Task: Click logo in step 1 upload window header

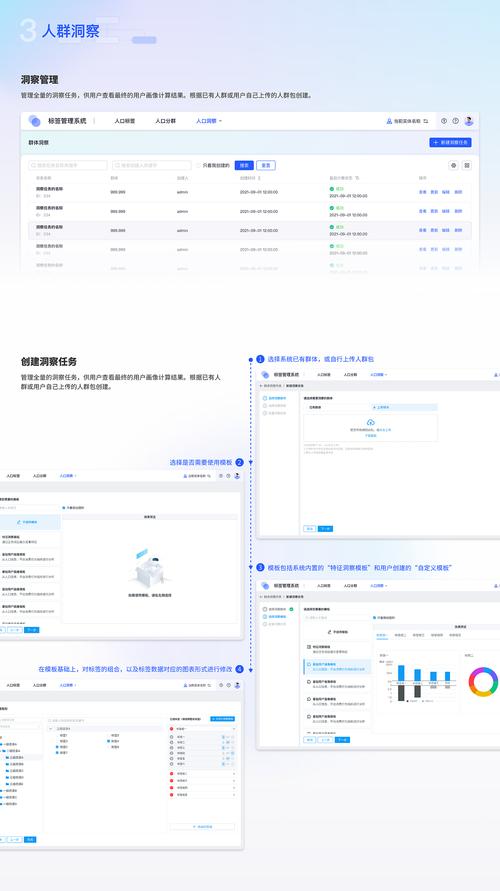Action: click(x=267, y=374)
